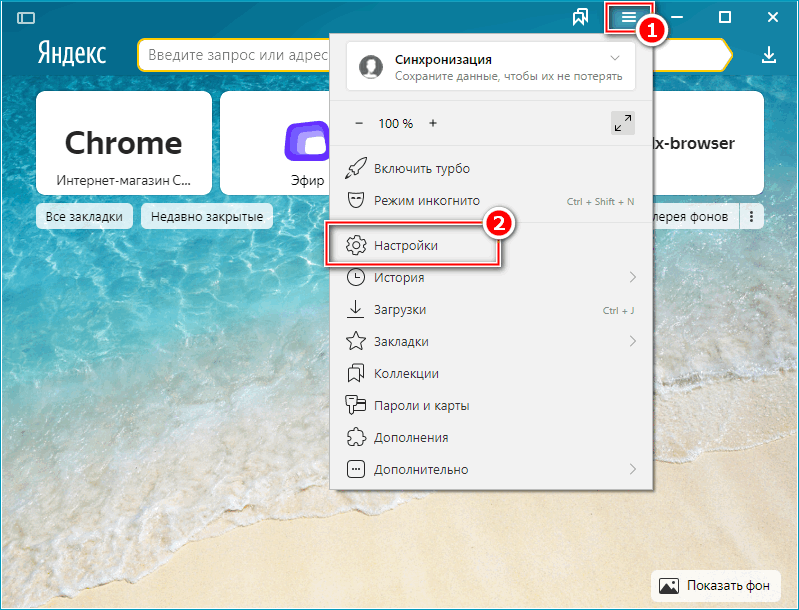This screenshot has height=610, width=799.
Task: Click the hamburger menu icon
Action: click(x=628, y=18)
